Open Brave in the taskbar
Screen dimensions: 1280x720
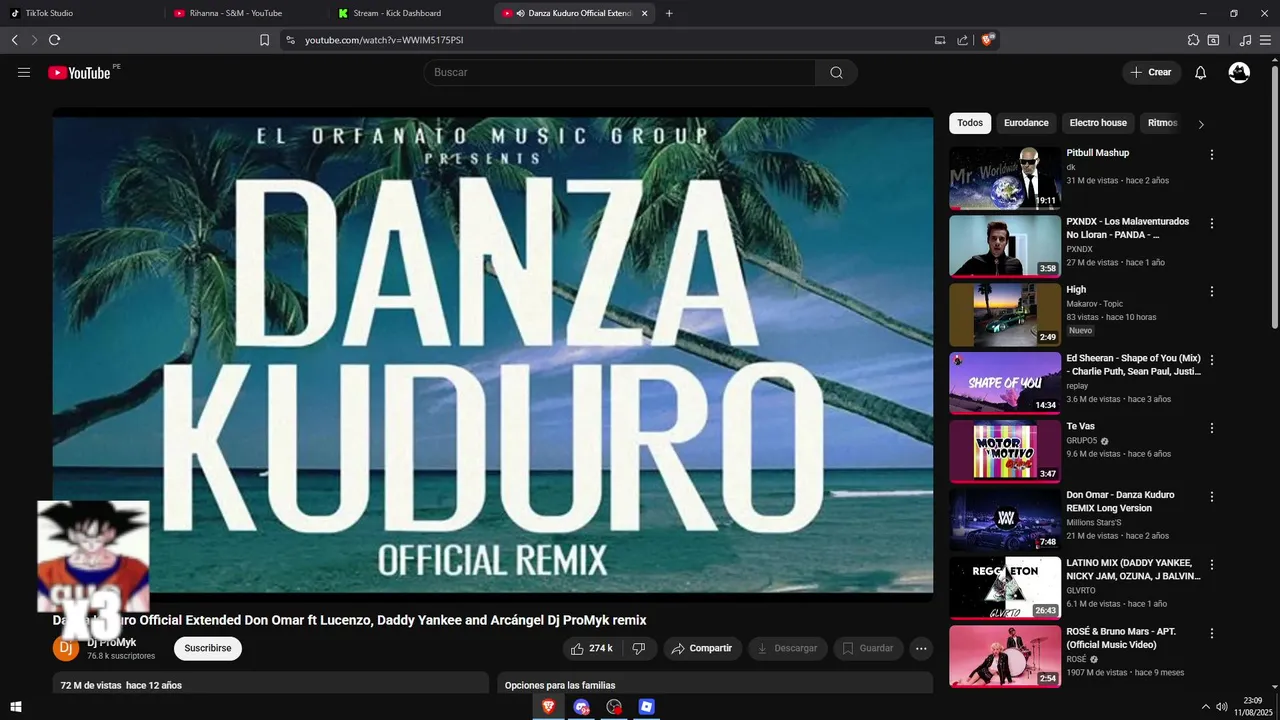click(x=548, y=707)
